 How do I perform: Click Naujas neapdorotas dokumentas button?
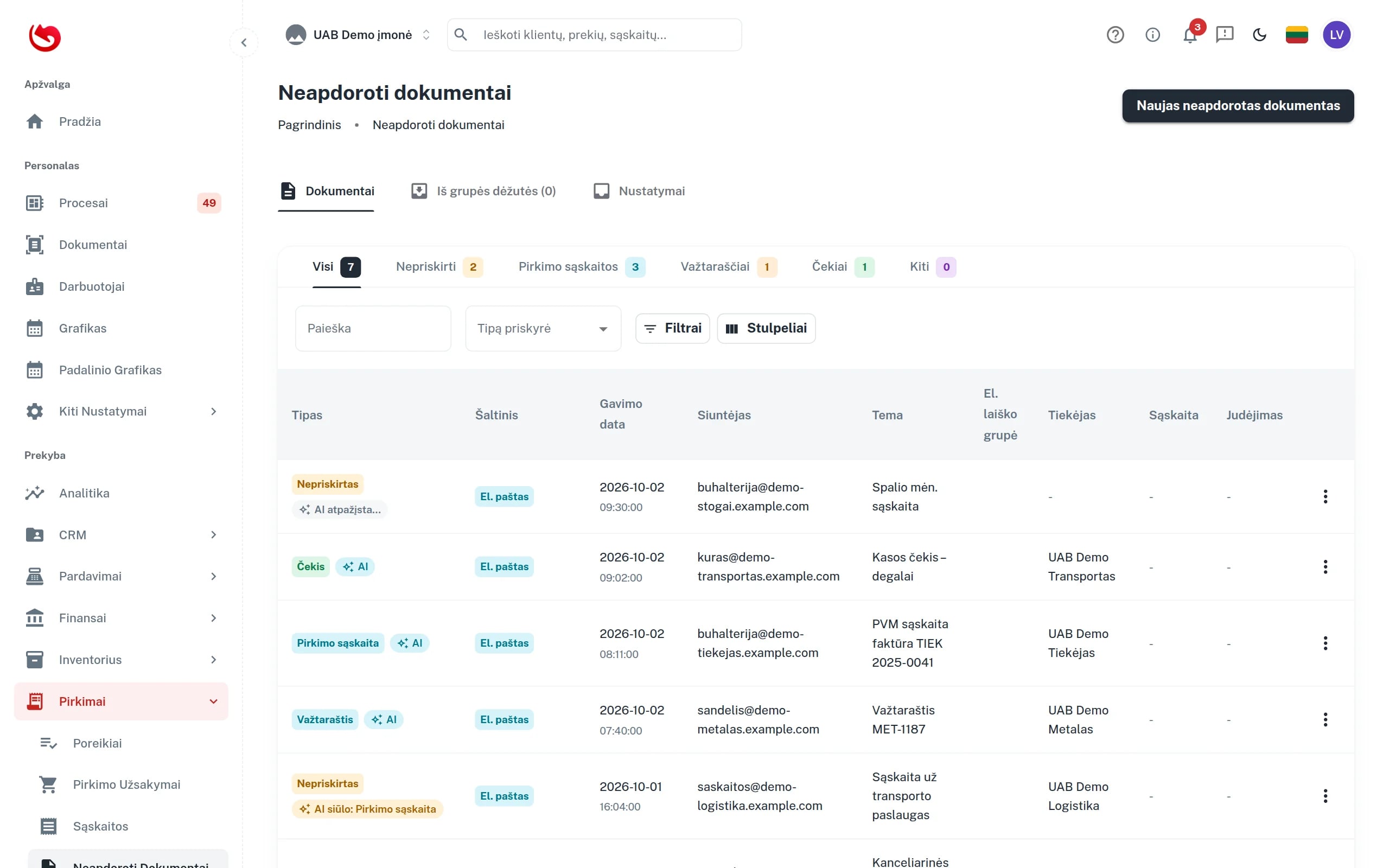[x=1238, y=106]
